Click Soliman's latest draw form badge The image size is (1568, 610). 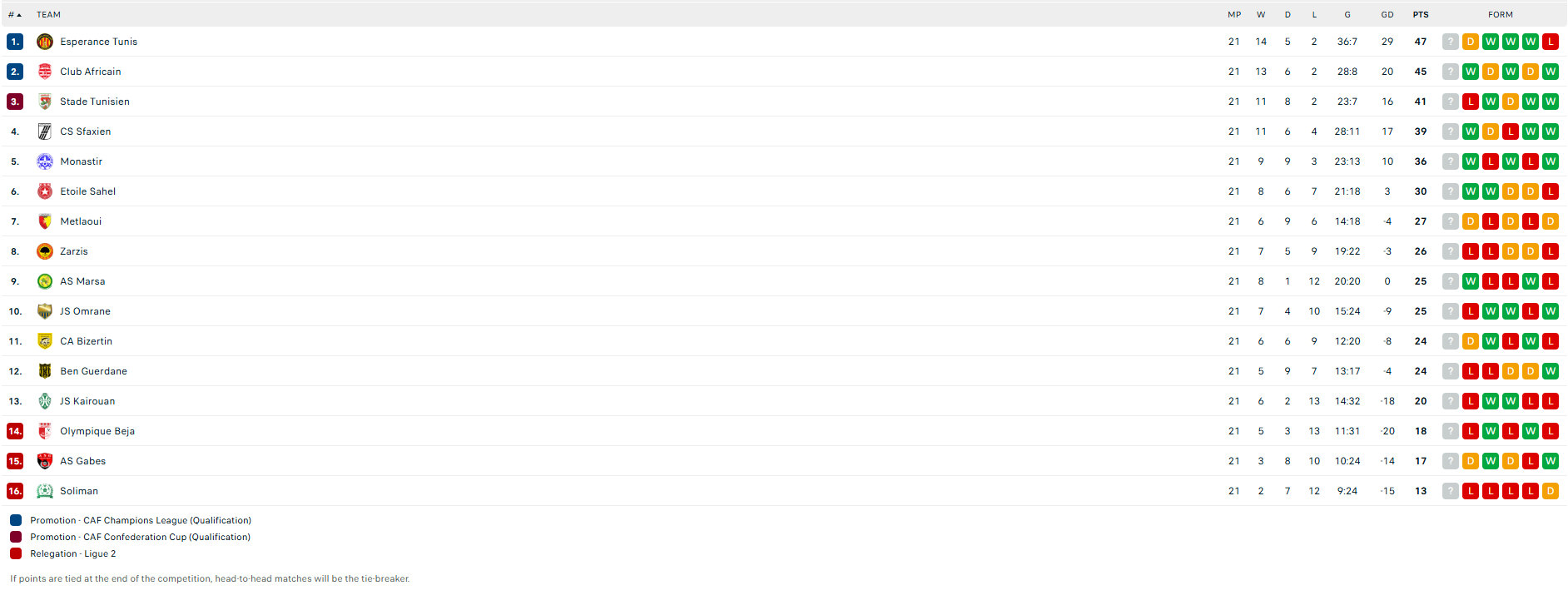pos(1551,491)
